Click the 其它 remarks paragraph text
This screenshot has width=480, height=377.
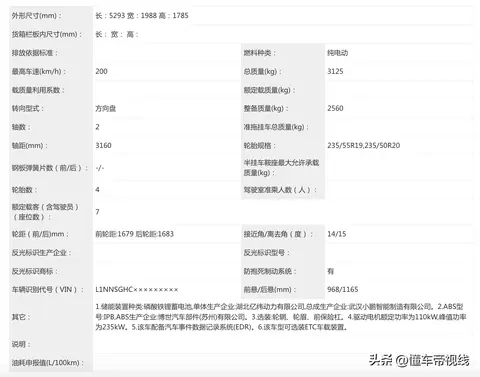tap(280, 317)
